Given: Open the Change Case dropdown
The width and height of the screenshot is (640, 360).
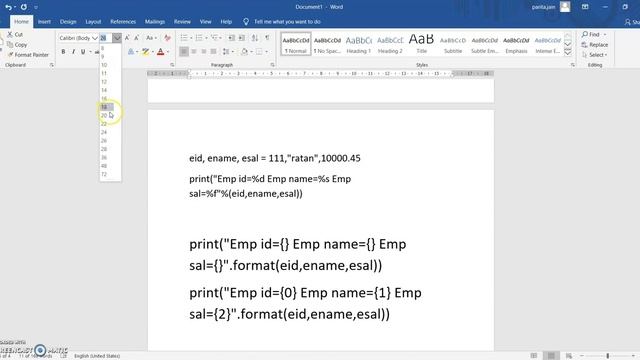Looking at the screenshot, I should point(151,38).
